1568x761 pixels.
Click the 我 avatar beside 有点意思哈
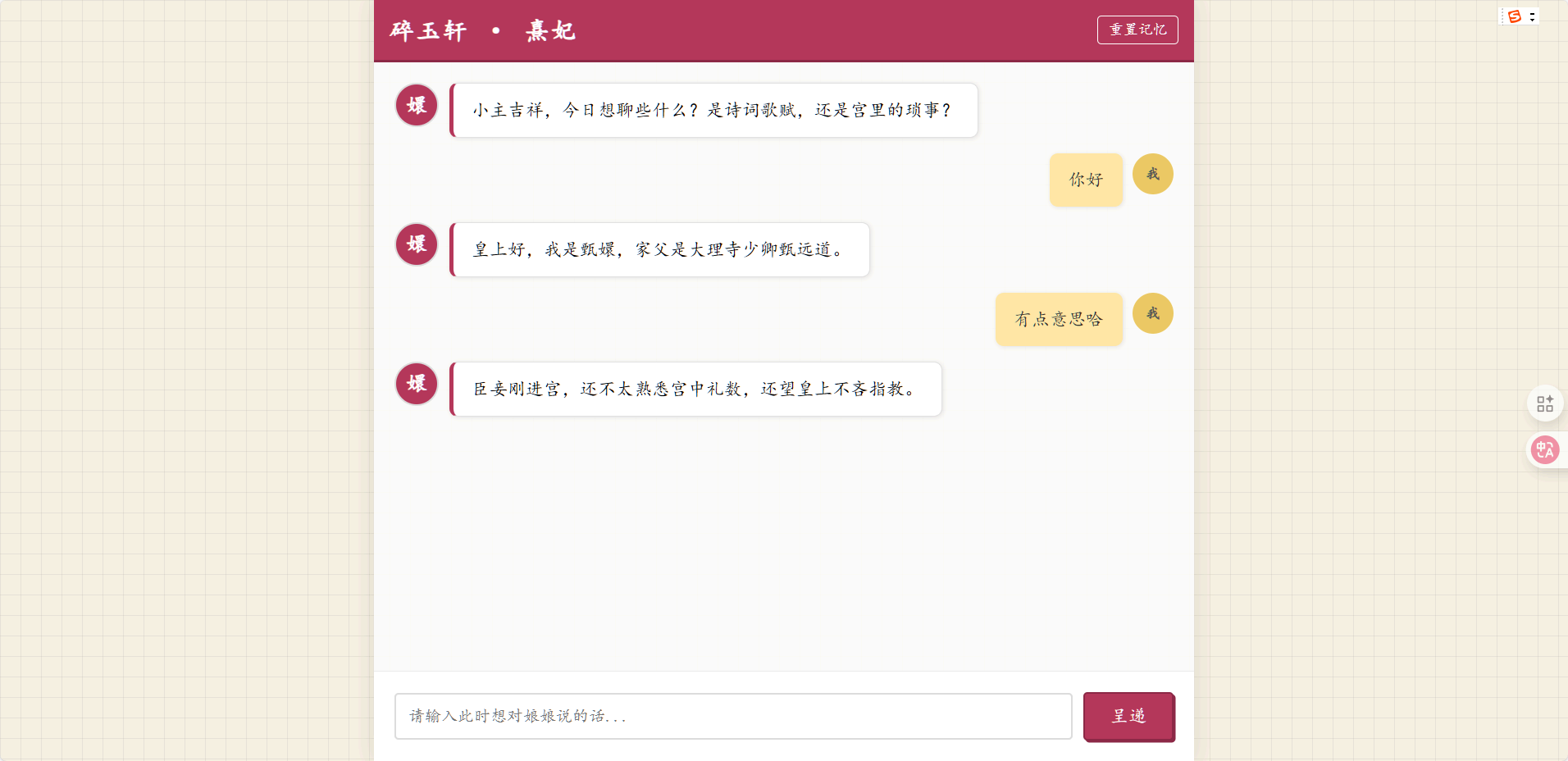point(1152,313)
